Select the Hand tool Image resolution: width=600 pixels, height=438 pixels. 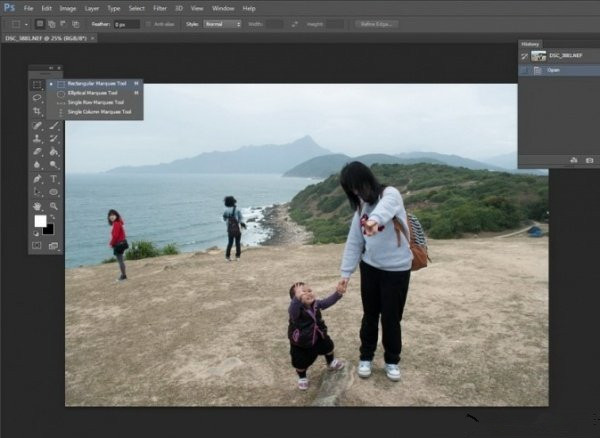37,206
